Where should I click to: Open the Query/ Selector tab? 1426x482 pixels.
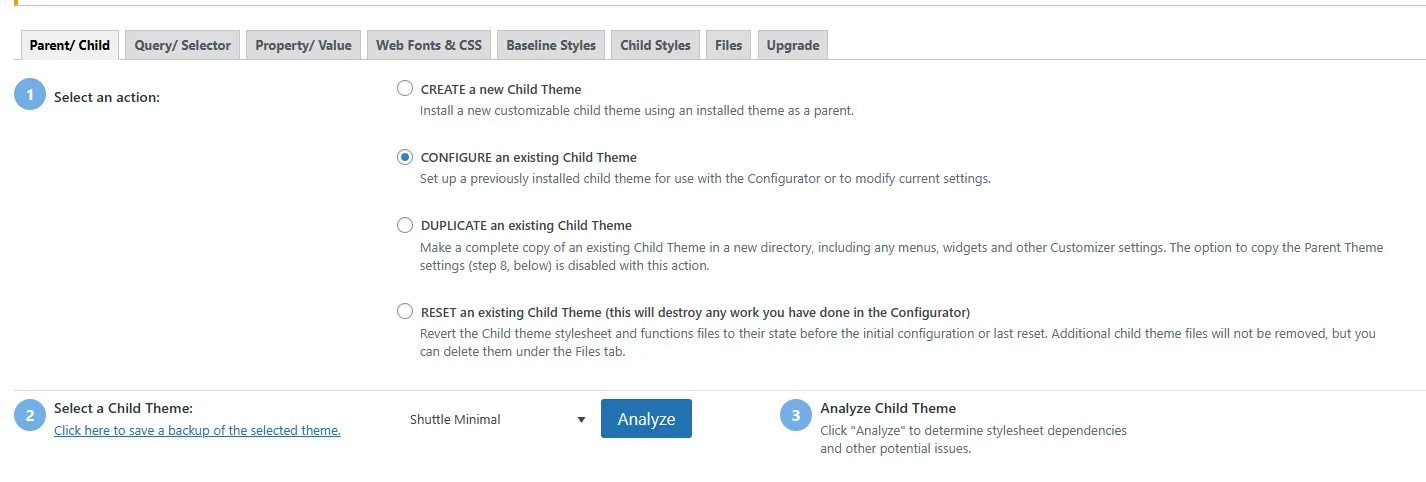pyautogui.click(x=183, y=45)
